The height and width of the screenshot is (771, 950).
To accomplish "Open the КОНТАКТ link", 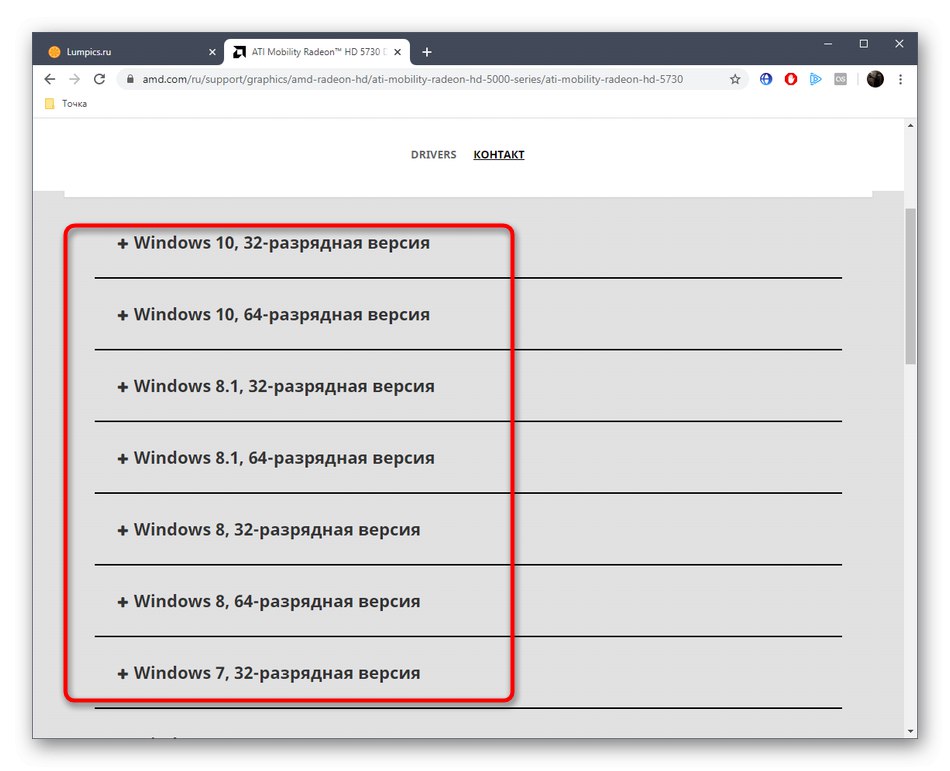I will [499, 154].
